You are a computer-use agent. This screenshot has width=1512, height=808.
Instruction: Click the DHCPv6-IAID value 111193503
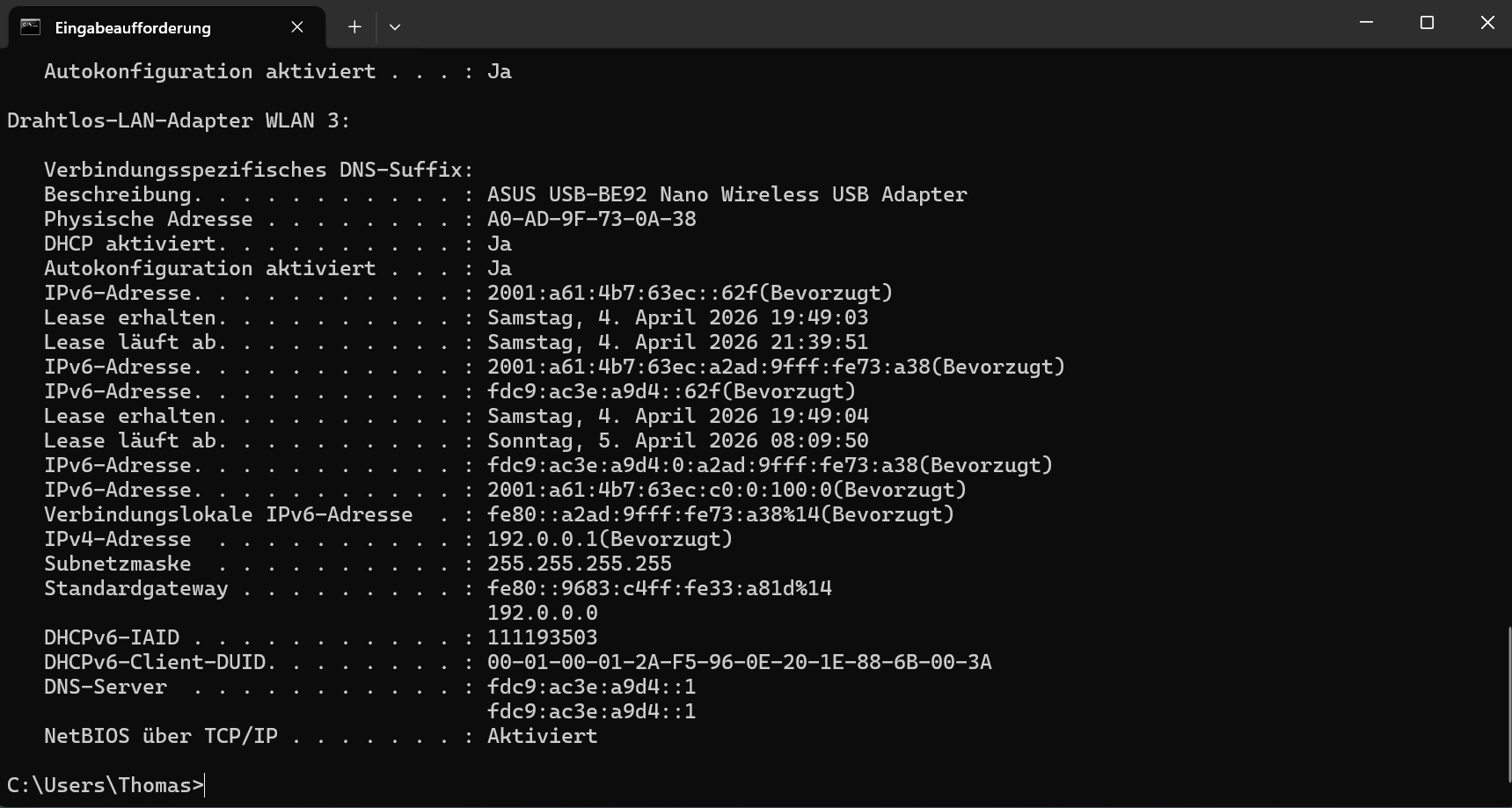[x=542, y=637]
